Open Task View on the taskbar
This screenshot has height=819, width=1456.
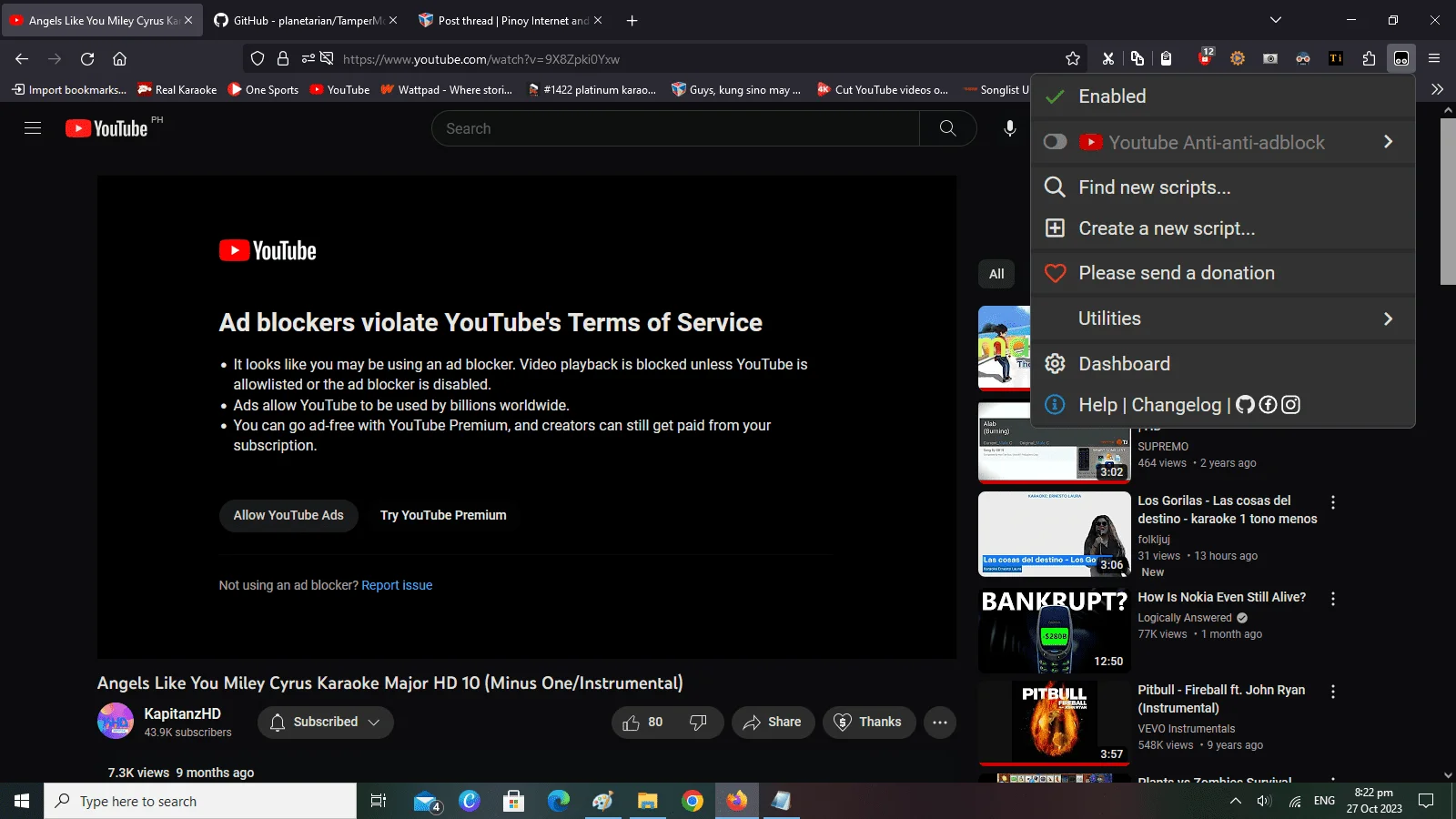point(379,801)
